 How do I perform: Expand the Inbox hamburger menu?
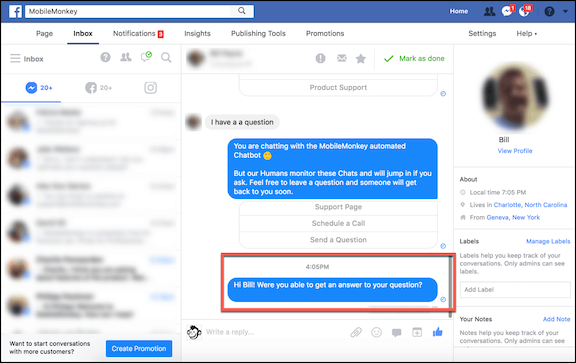[15, 58]
